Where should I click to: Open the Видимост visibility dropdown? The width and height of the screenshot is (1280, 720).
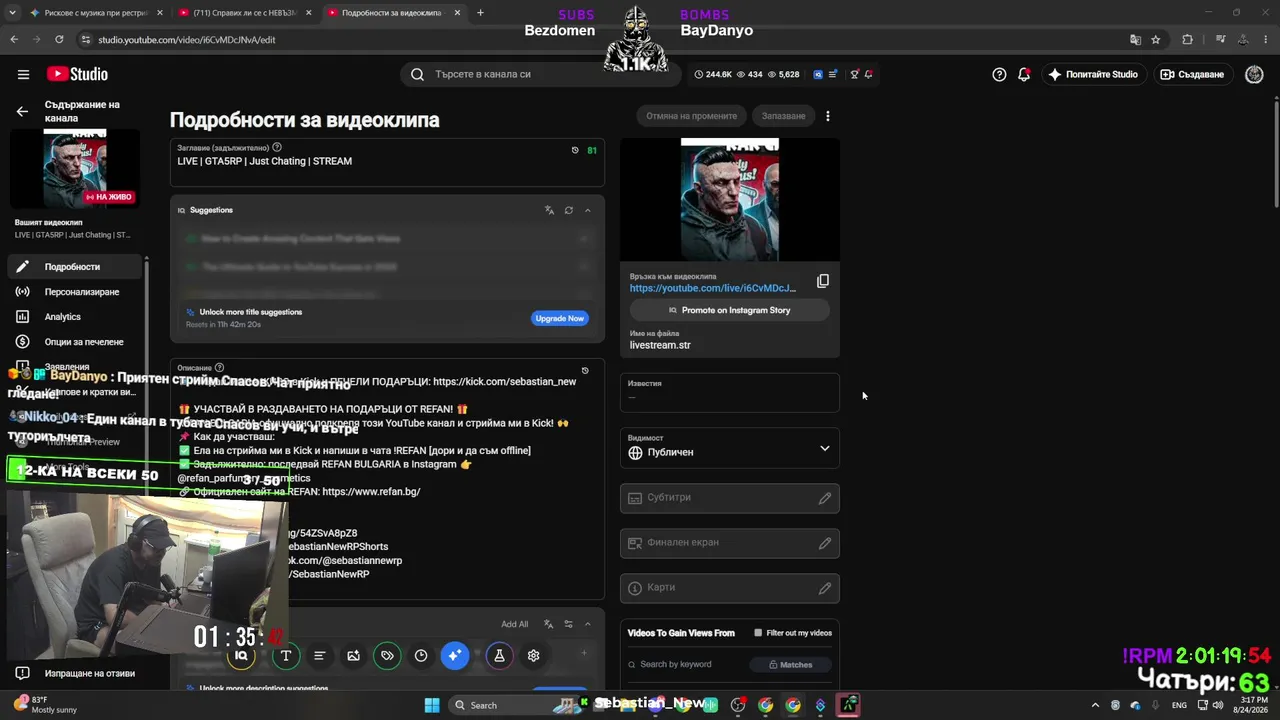click(730, 447)
